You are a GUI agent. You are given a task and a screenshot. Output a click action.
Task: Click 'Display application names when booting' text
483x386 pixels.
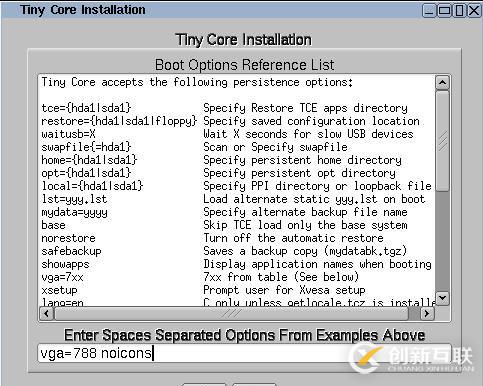[317, 264]
